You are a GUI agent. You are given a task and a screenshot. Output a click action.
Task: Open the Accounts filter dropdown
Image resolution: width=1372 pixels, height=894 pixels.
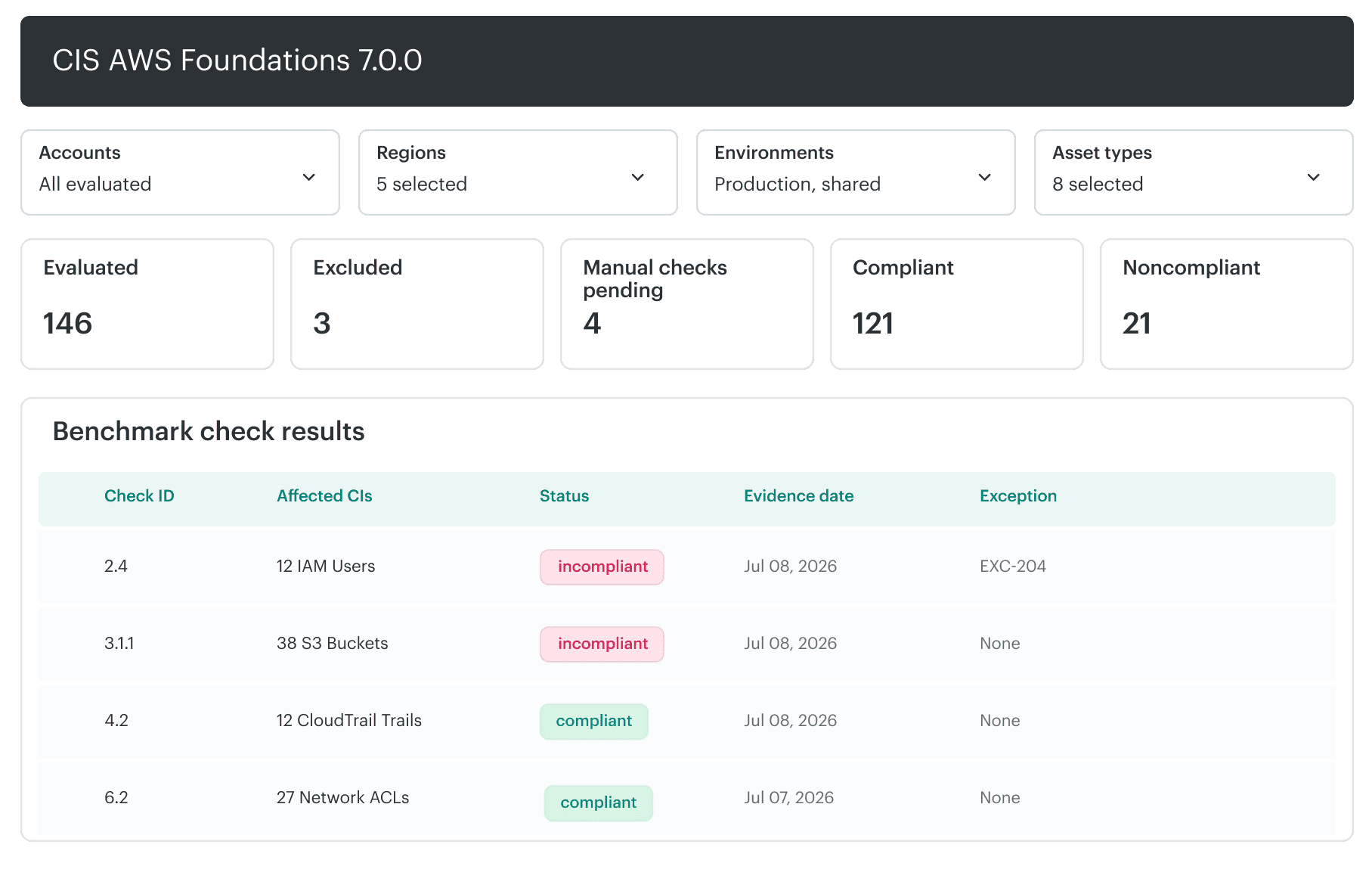[x=180, y=172]
